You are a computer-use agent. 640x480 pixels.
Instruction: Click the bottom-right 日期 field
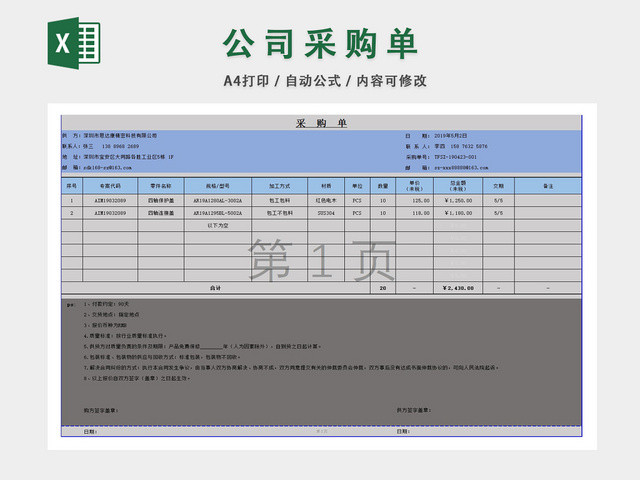(403, 431)
